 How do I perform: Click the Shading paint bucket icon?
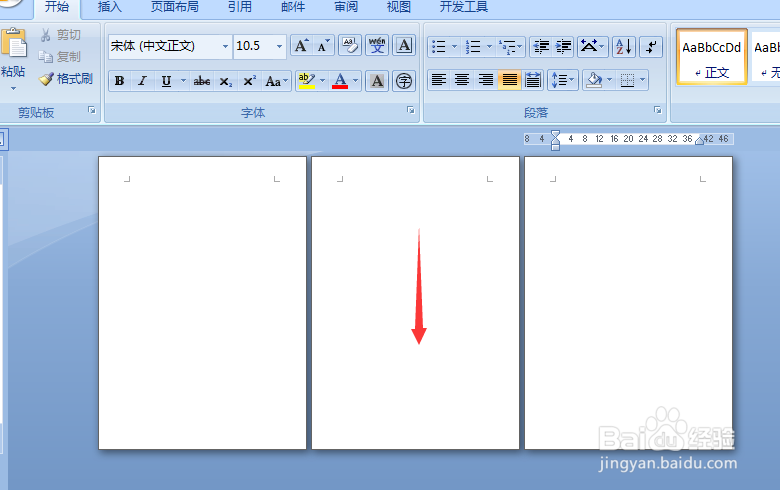594,80
